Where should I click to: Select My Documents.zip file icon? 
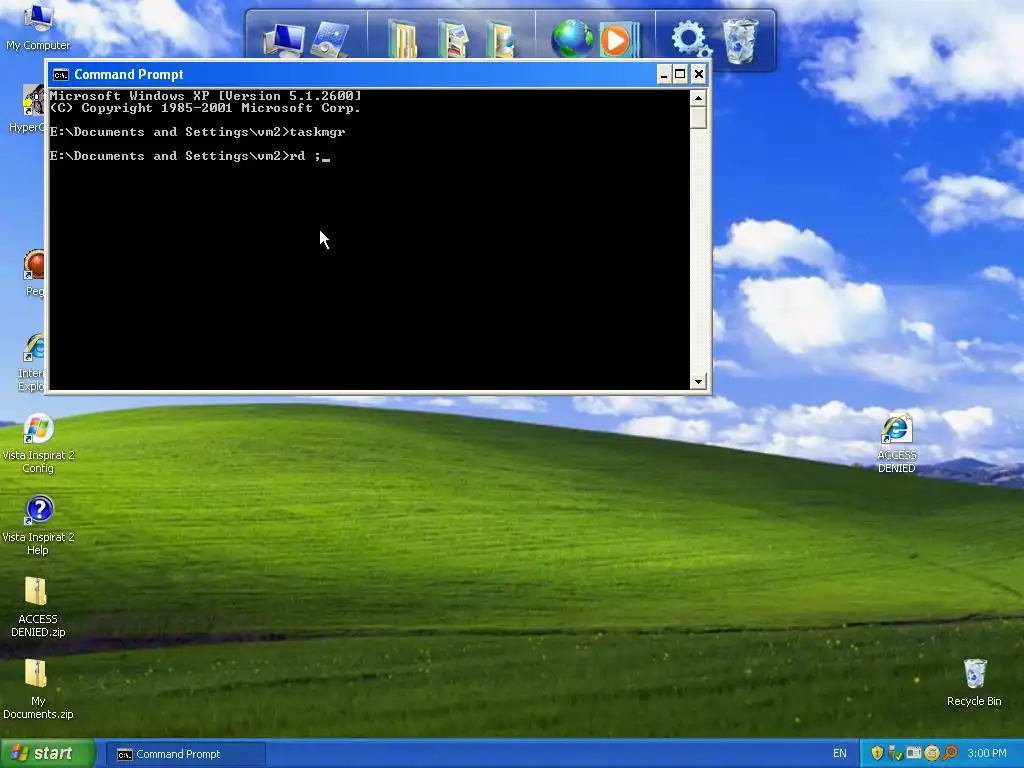[x=37, y=689]
